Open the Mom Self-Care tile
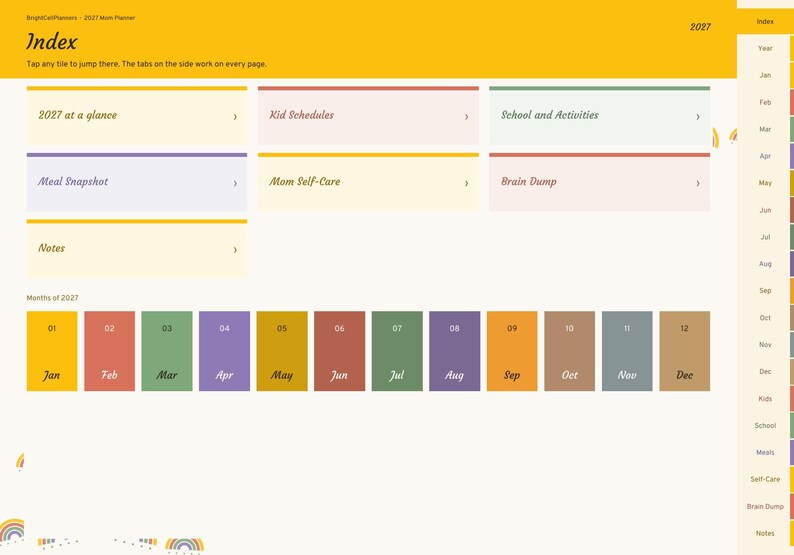 [368, 182]
